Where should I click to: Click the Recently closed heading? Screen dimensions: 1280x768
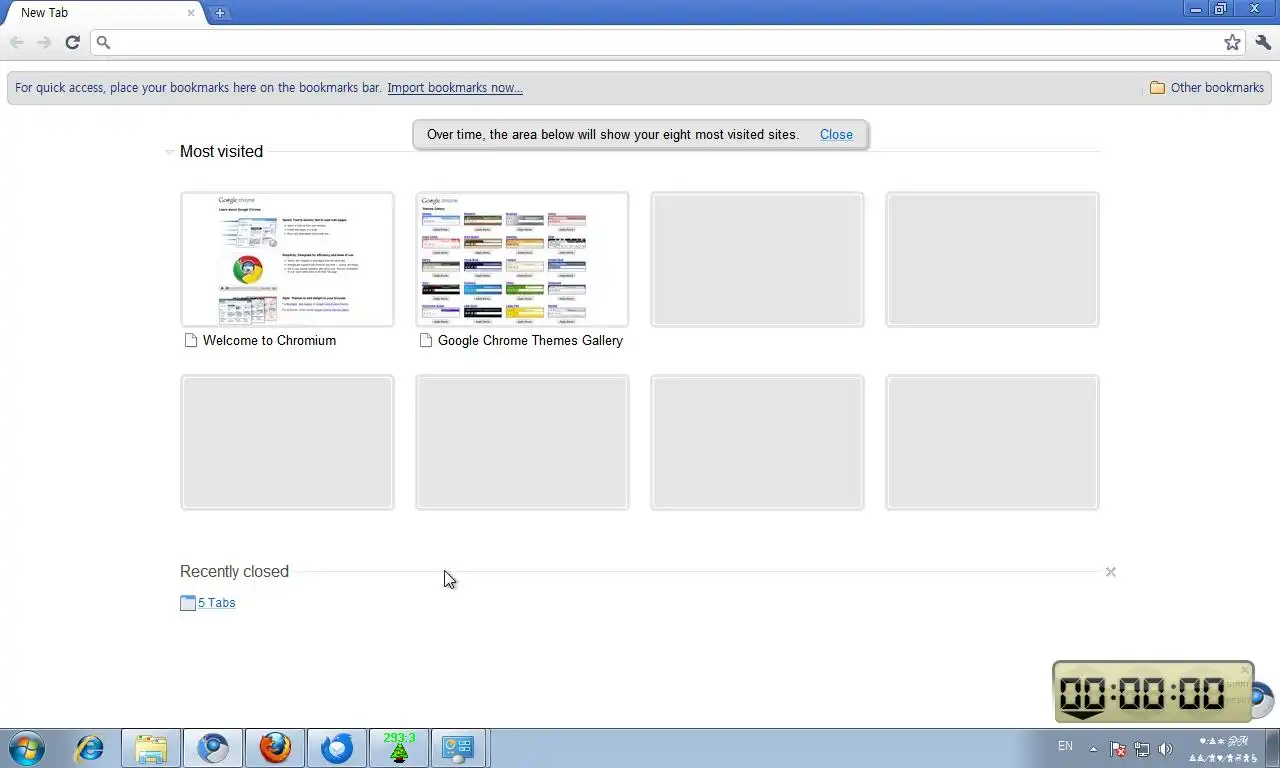[x=234, y=571]
